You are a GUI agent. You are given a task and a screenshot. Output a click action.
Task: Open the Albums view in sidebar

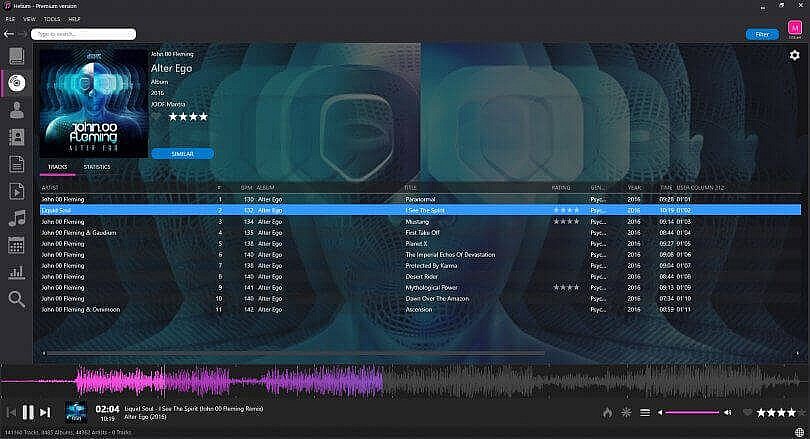pyautogui.click(x=17, y=83)
